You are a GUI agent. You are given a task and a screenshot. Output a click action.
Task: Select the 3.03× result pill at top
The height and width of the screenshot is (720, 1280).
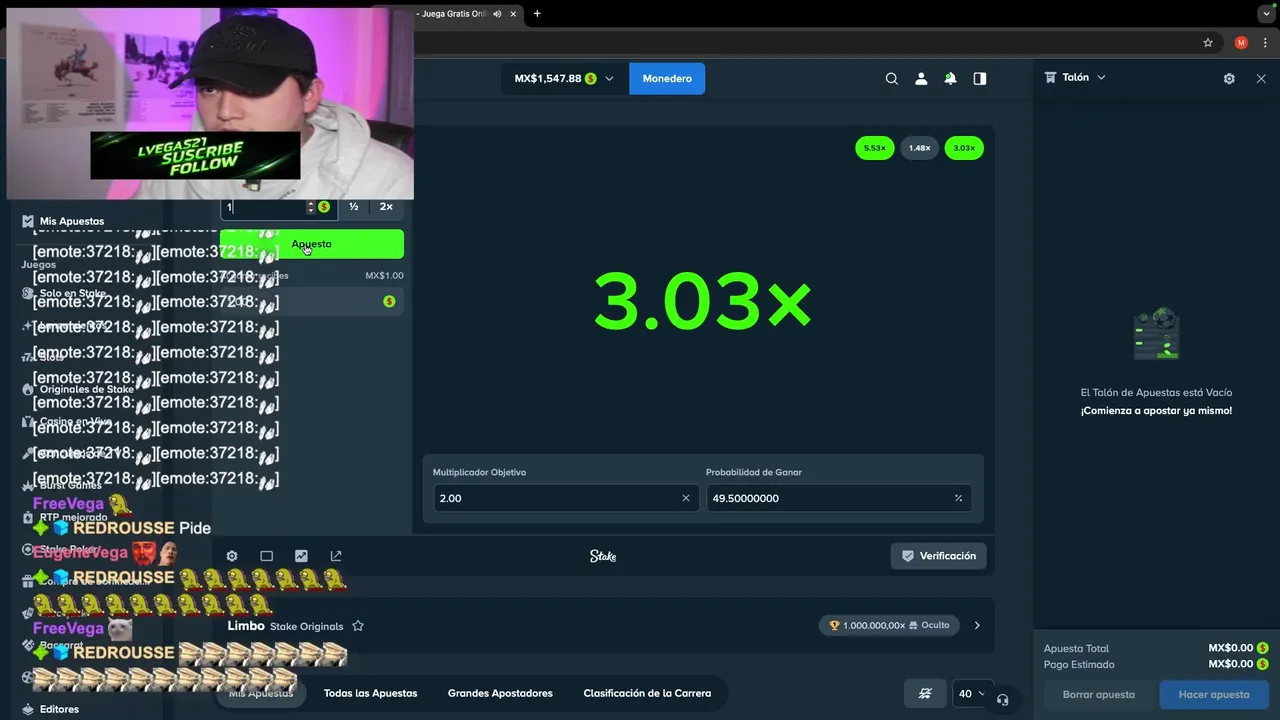tap(964, 148)
